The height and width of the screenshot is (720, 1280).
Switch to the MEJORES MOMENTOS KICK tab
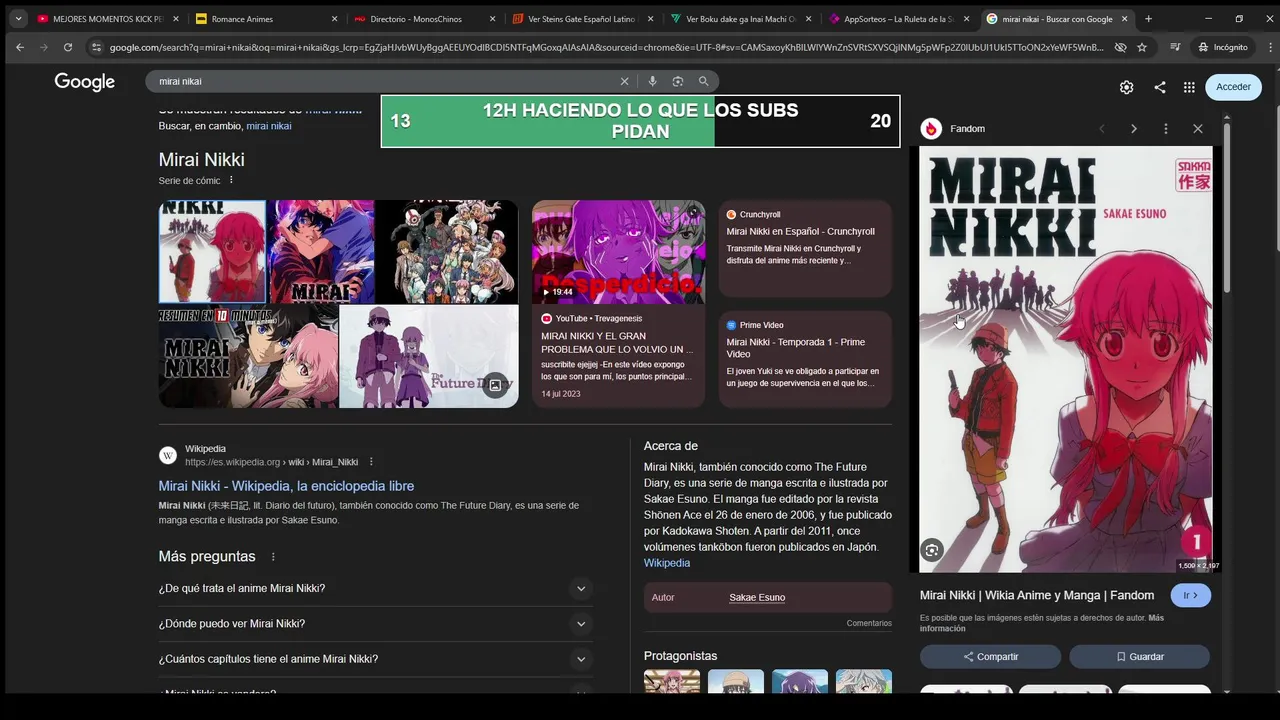(108, 18)
